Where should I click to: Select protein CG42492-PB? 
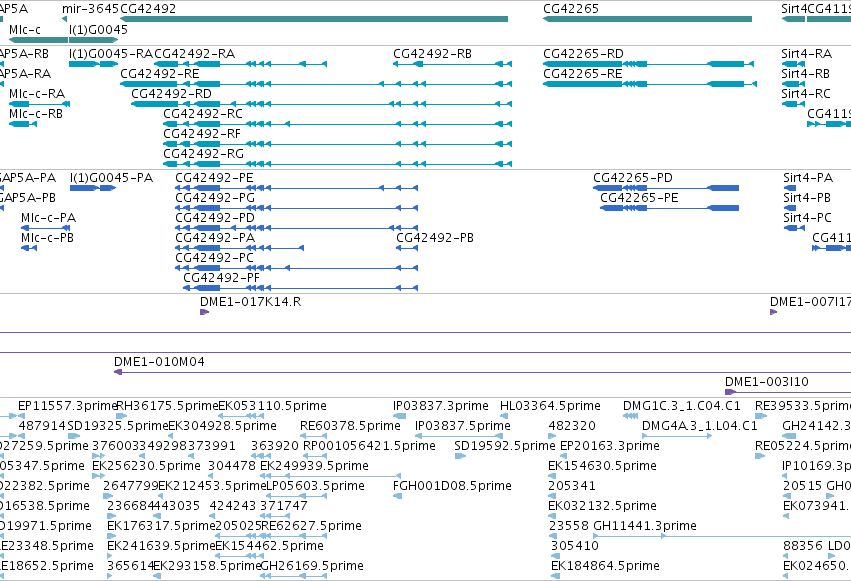click(407, 248)
